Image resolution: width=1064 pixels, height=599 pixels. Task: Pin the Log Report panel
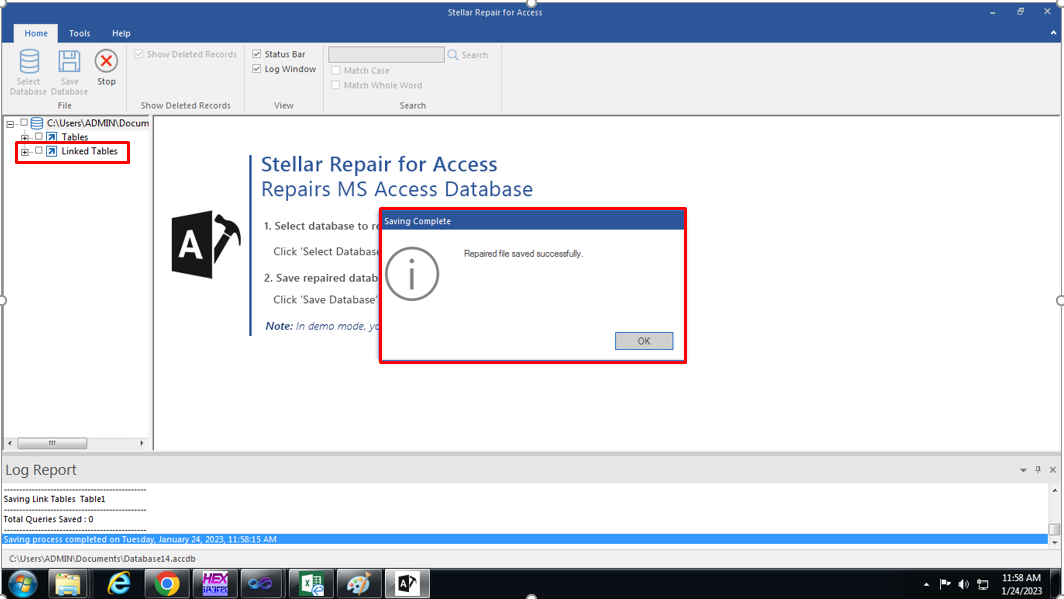pyautogui.click(x=1038, y=470)
